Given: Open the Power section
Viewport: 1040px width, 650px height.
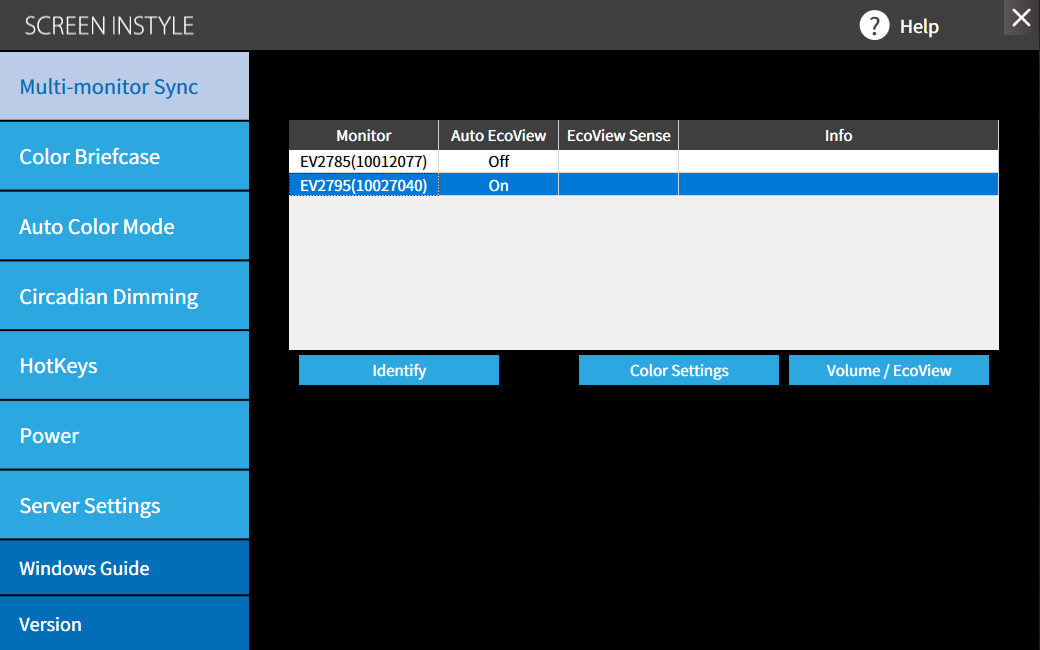Looking at the screenshot, I should pyautogui.click(x=125, y=435).
